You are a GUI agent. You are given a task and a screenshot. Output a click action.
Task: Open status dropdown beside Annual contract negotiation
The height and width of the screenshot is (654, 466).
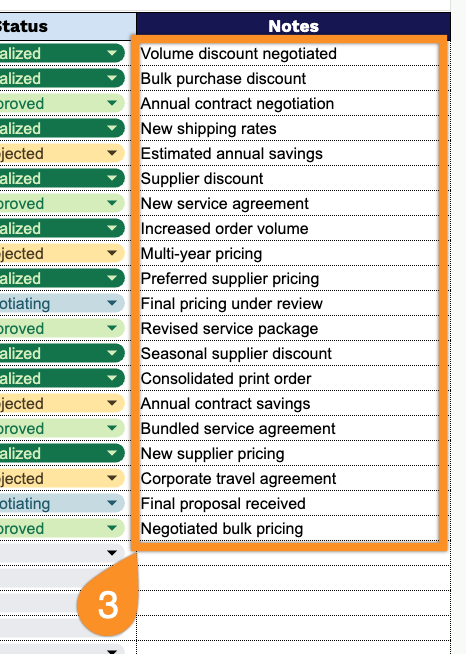click(x=111, y=103)
